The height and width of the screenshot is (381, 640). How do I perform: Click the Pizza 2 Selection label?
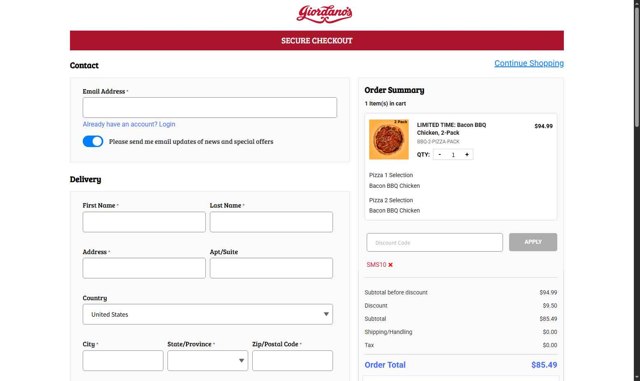click(x=391, y=200)
